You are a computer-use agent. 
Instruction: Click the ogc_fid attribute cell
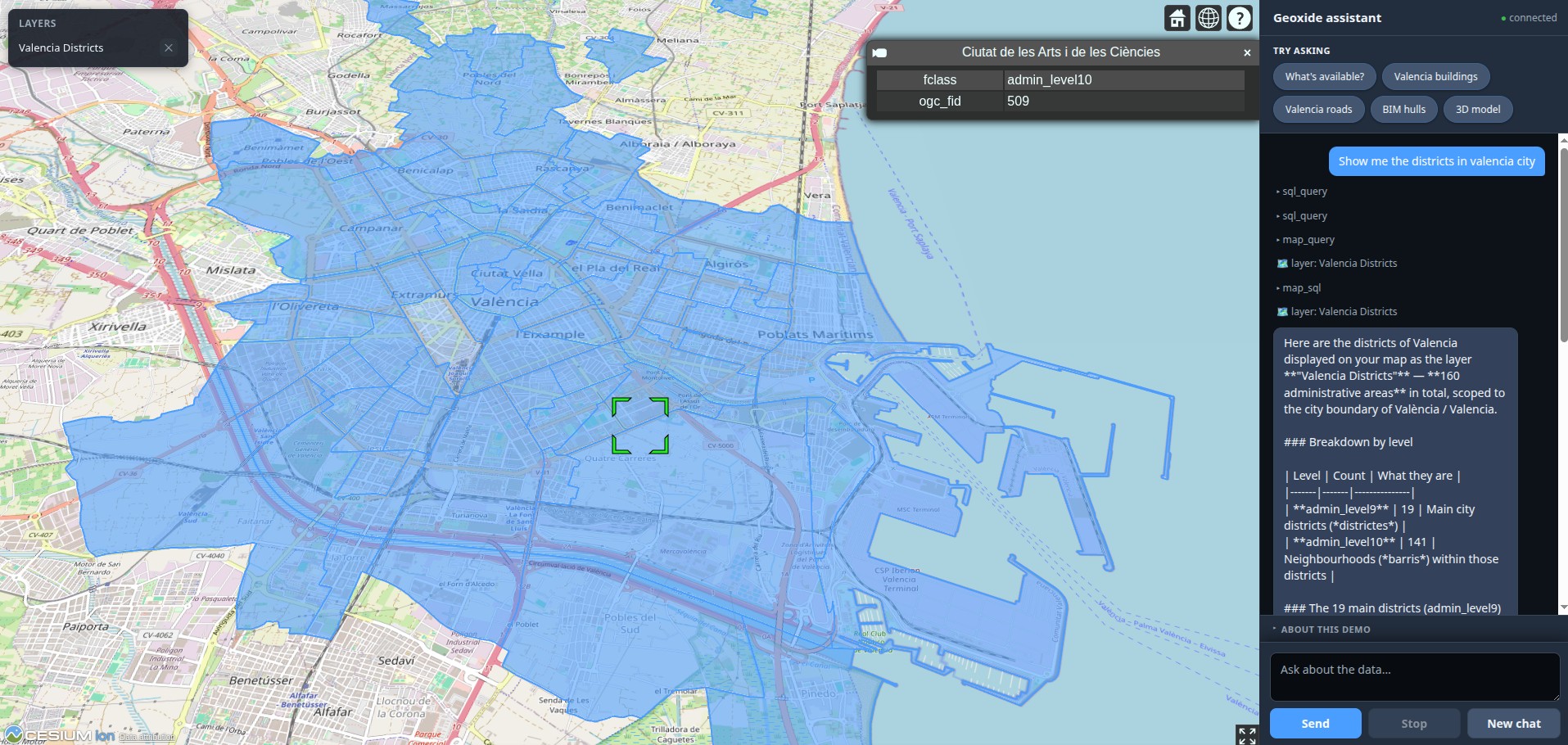pyautogui.click(x=939, y=101)
